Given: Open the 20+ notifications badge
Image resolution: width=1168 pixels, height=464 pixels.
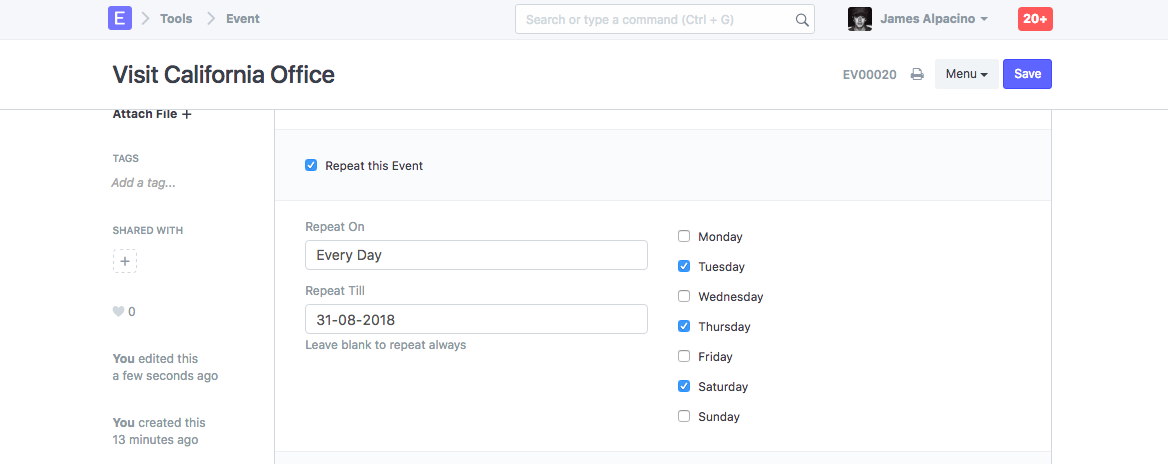Looking at the screenshot, I should click(1035, 19).
